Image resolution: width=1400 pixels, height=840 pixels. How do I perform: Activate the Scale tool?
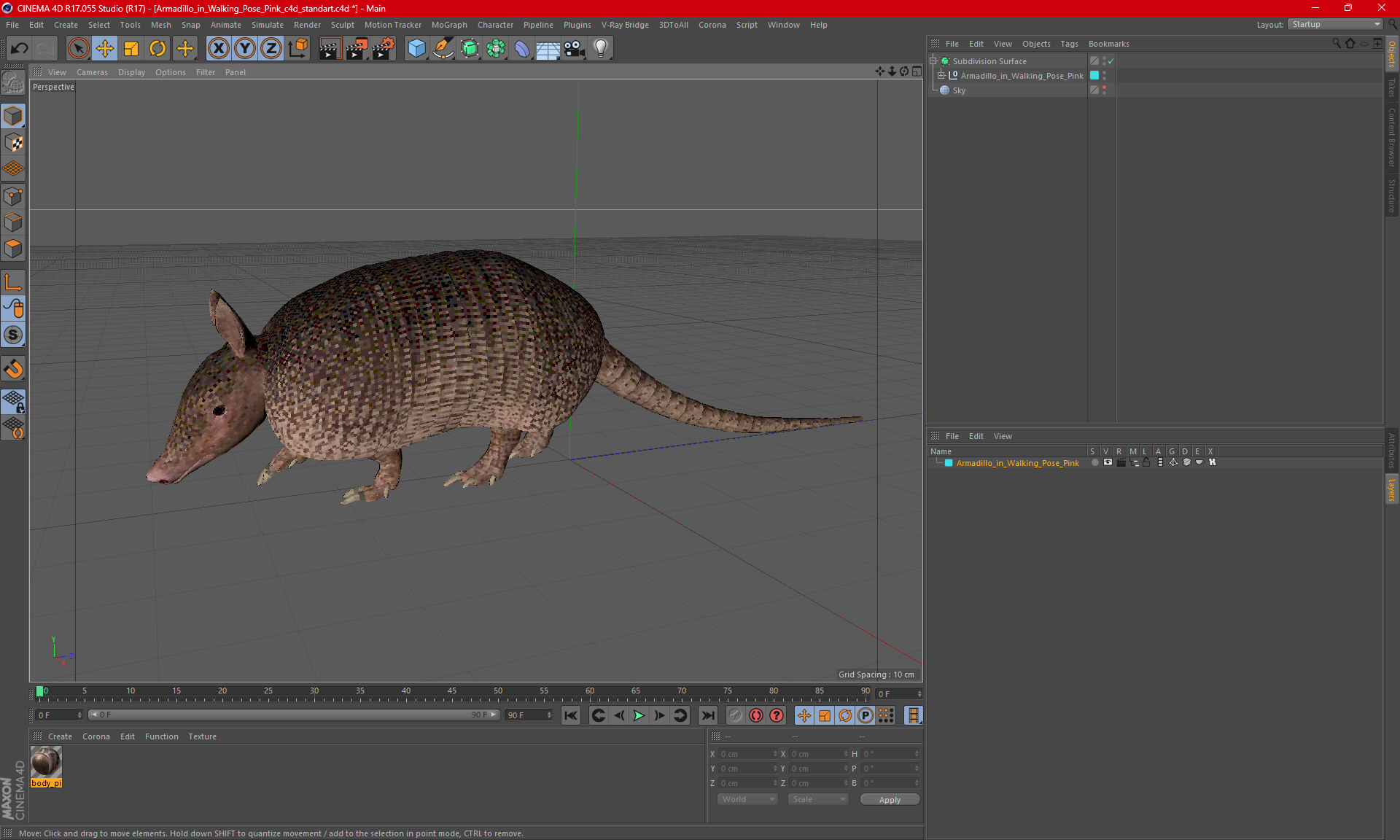pyautogui.click(x=131, y=49)
